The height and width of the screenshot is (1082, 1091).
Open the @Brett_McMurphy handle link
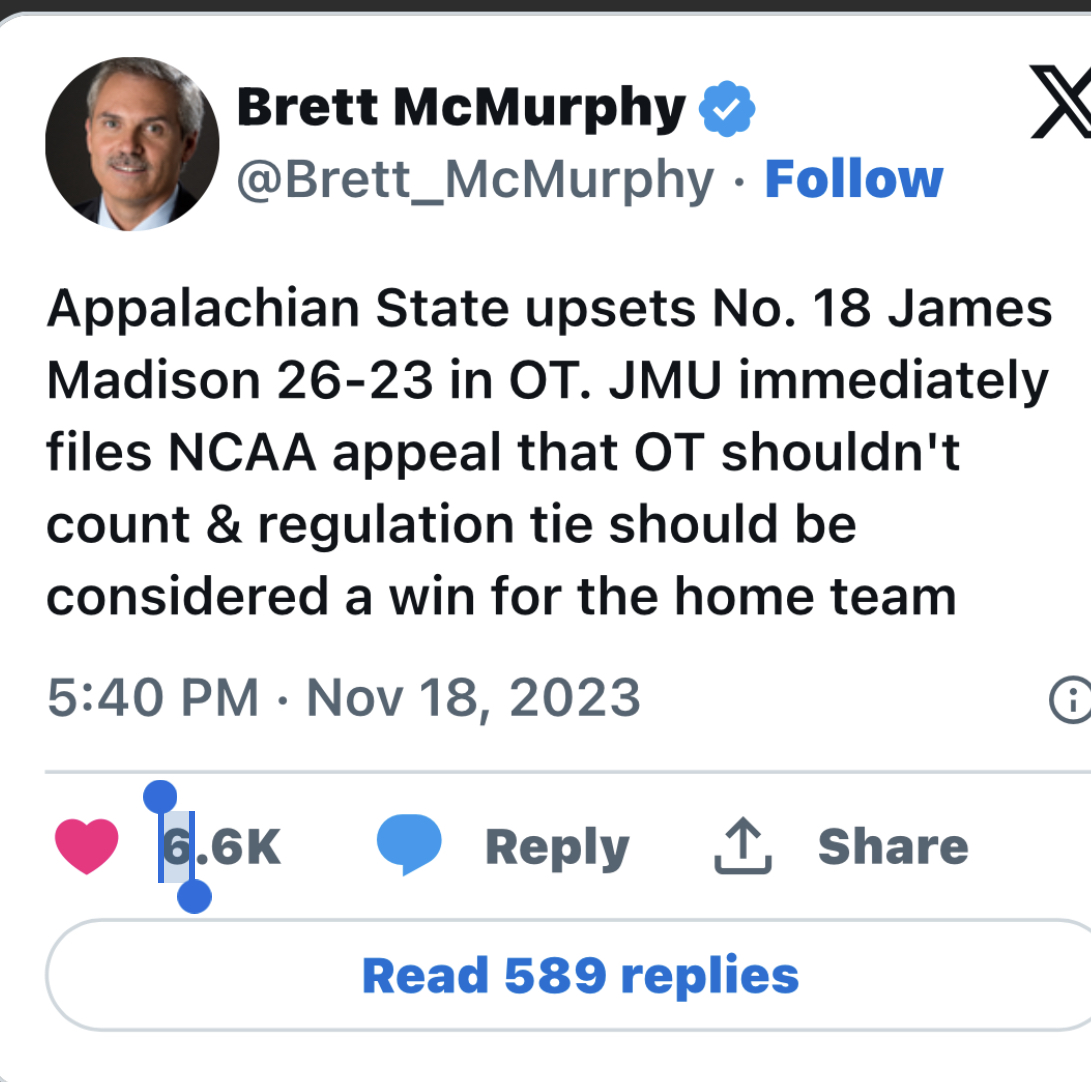pos(475,180)
